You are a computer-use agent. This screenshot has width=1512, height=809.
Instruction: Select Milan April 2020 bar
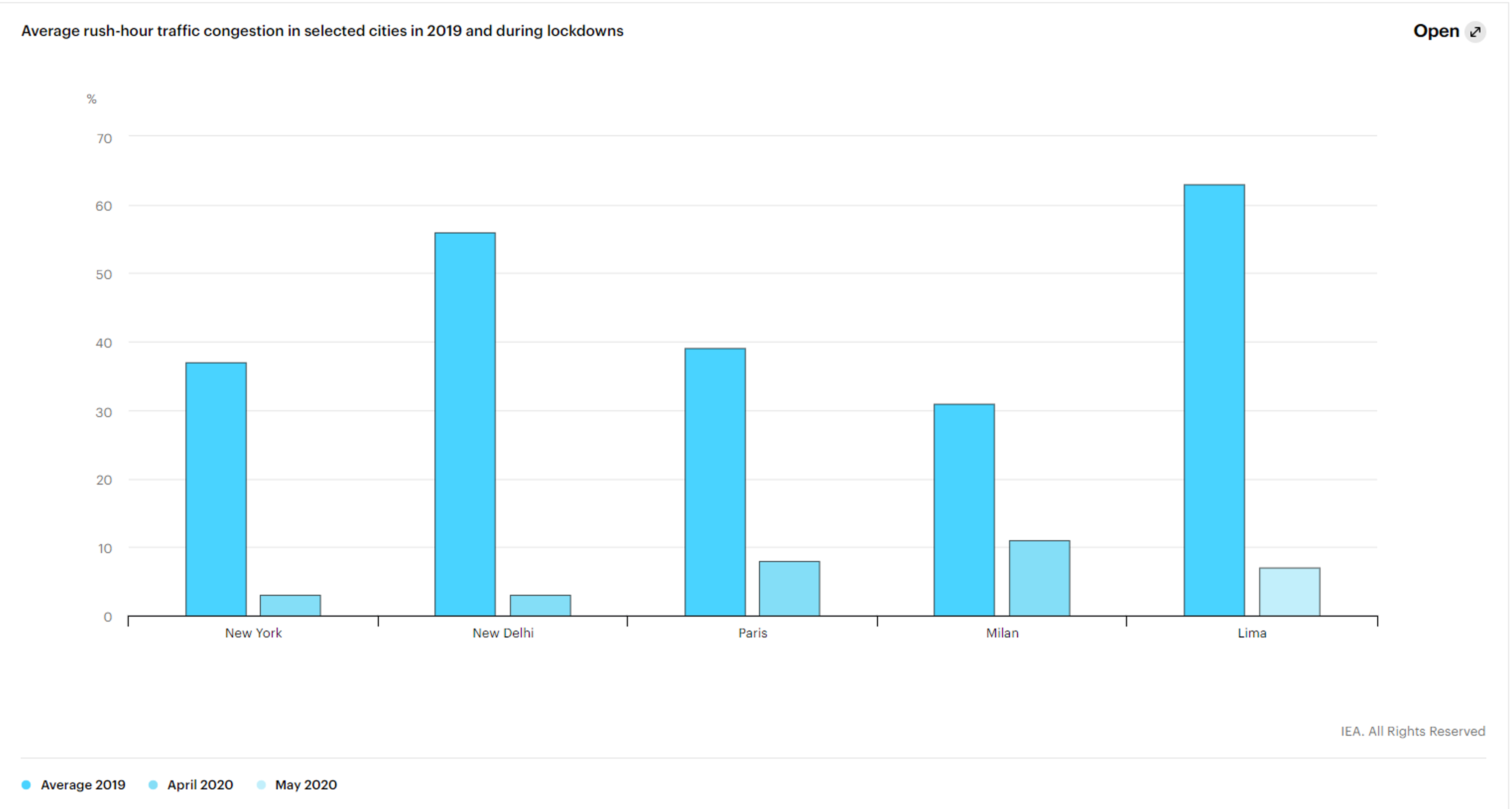tap(1039, 578)
